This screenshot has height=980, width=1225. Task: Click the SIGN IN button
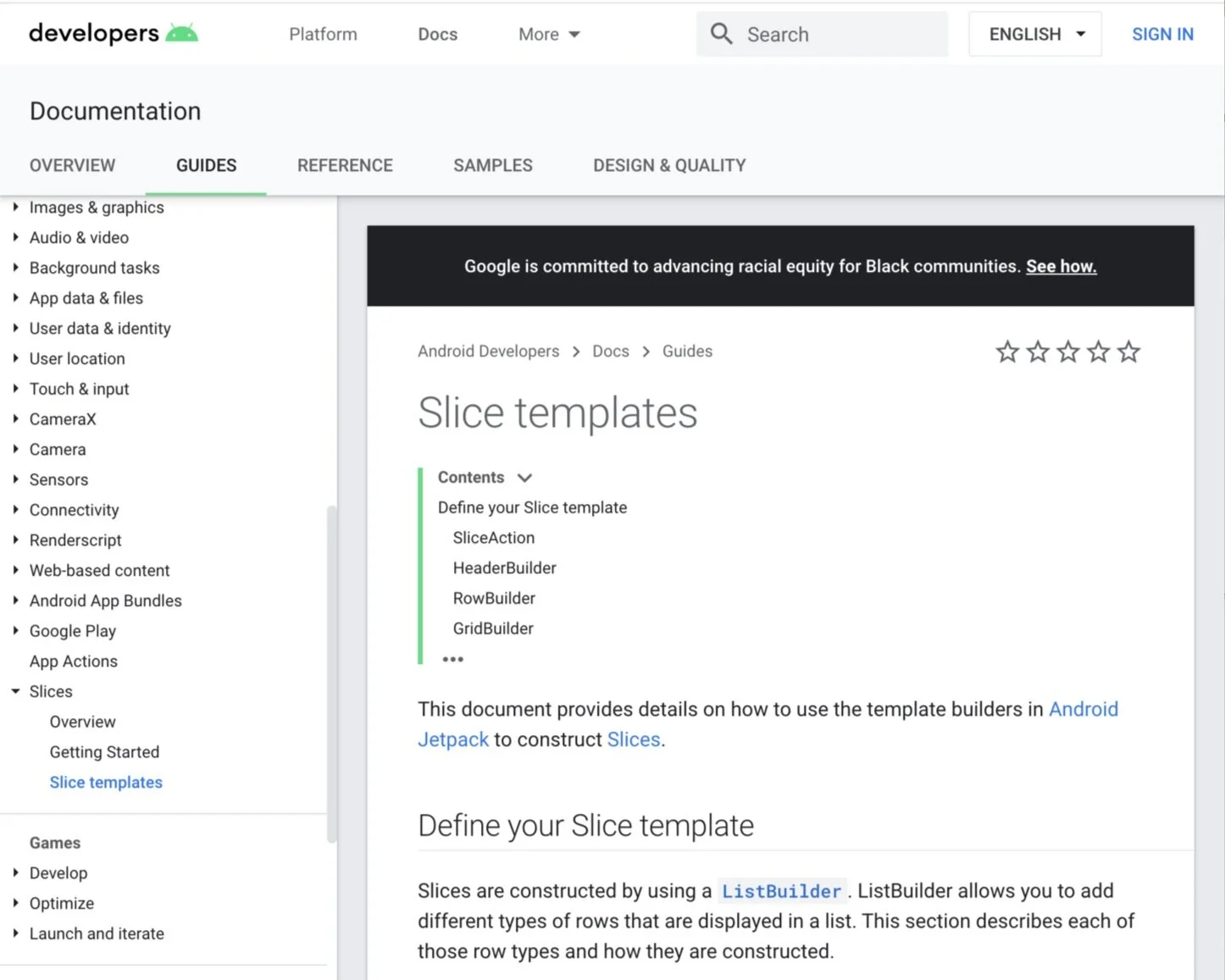point(1162,35)
